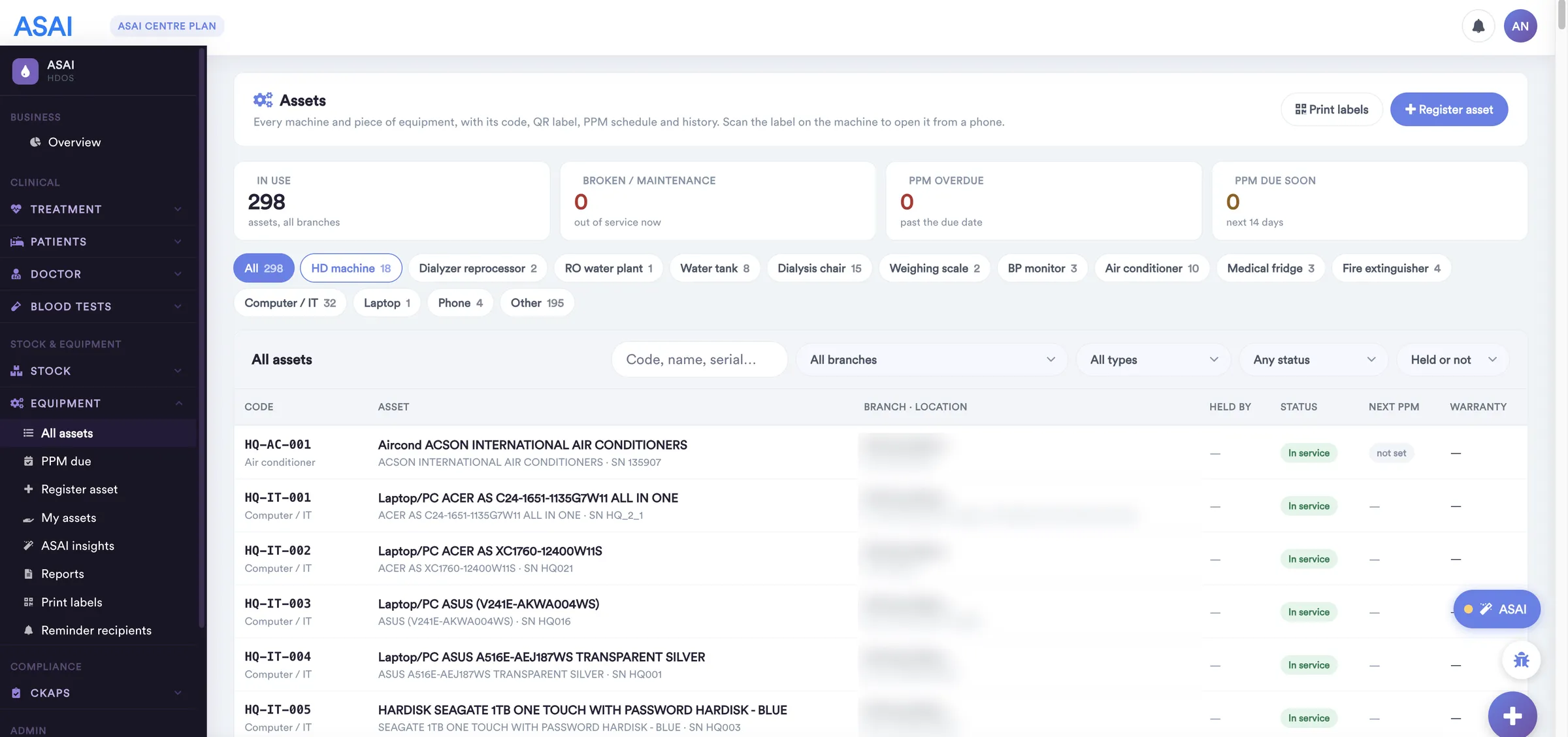1568x737 pixels.
Task: Expand the STOCK sidebar section
Action: tap(98, 371)
